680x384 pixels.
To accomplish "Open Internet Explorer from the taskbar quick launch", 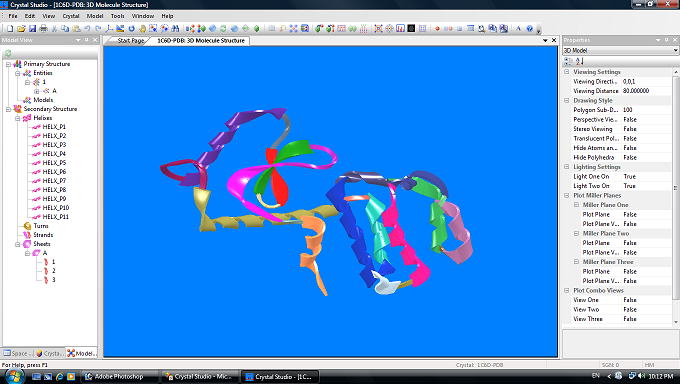I will pyautogui.click(x=59, y=377).
